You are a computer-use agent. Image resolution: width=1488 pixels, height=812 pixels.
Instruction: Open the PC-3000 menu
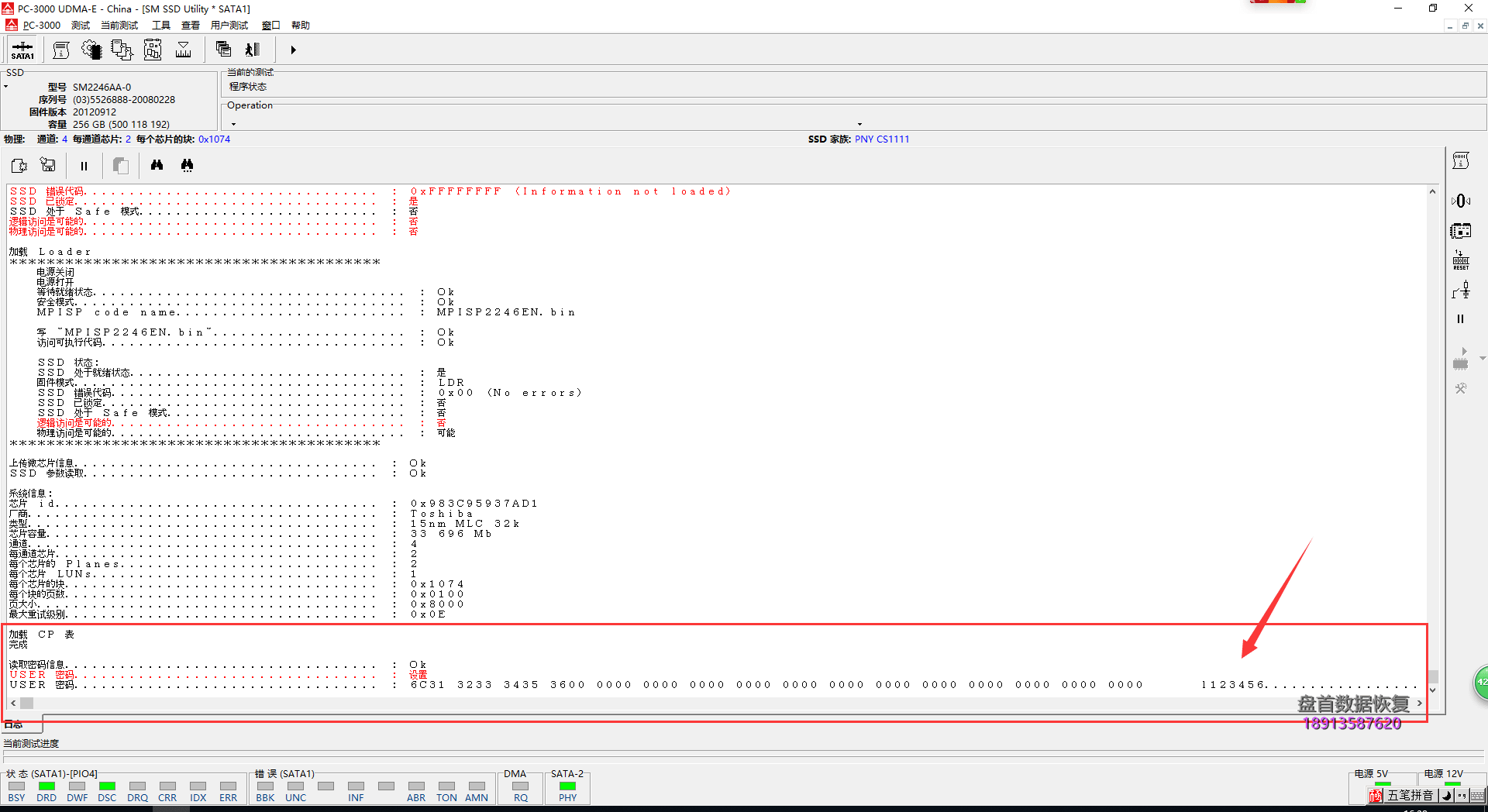click(41, 26)
